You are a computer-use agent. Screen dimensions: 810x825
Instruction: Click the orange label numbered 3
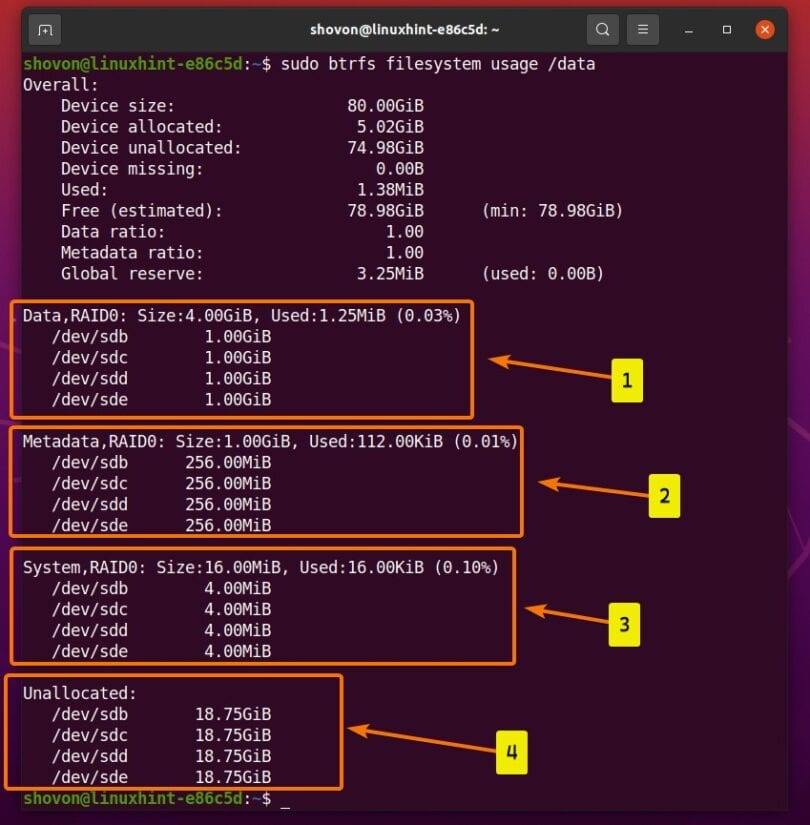[624, 624]
